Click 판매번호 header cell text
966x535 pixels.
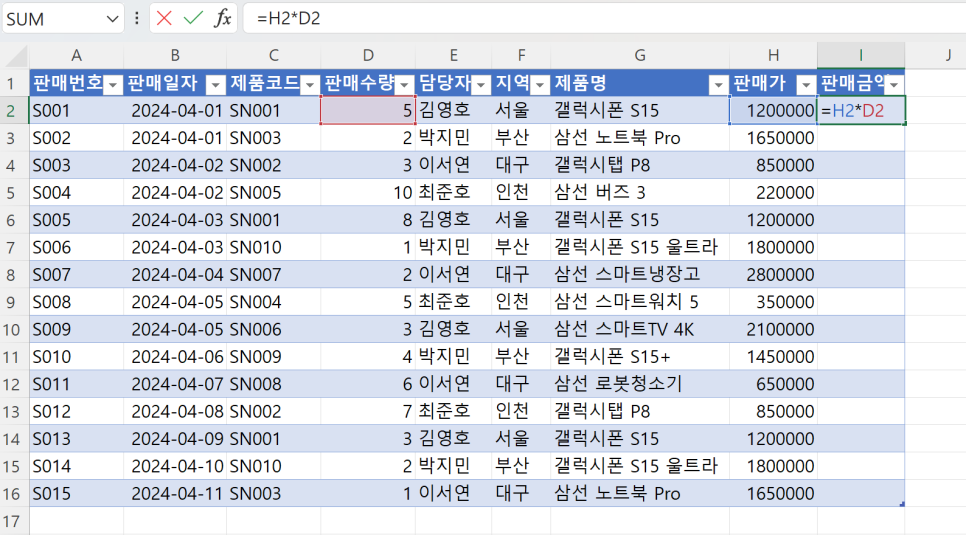pyautogui.click(x=67, y=83)
